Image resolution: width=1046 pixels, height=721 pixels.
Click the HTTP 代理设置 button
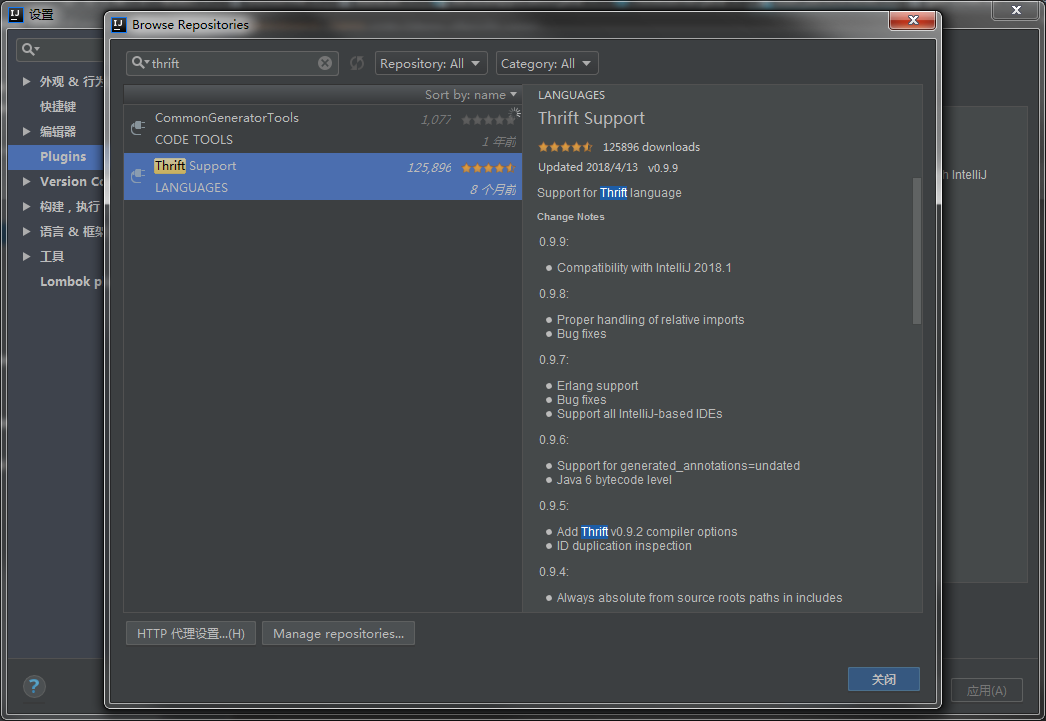pyautogui.click(x=191, y=633)
